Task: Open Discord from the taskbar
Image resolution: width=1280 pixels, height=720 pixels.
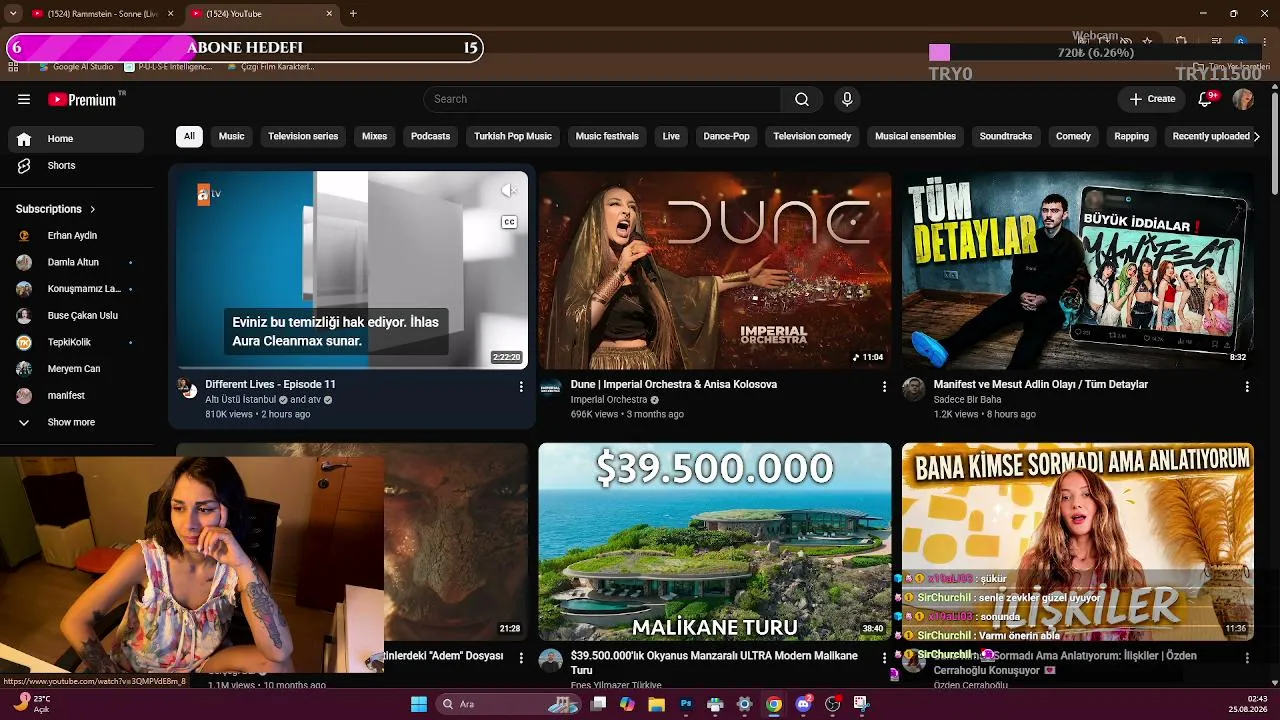Action: (803, 704)
